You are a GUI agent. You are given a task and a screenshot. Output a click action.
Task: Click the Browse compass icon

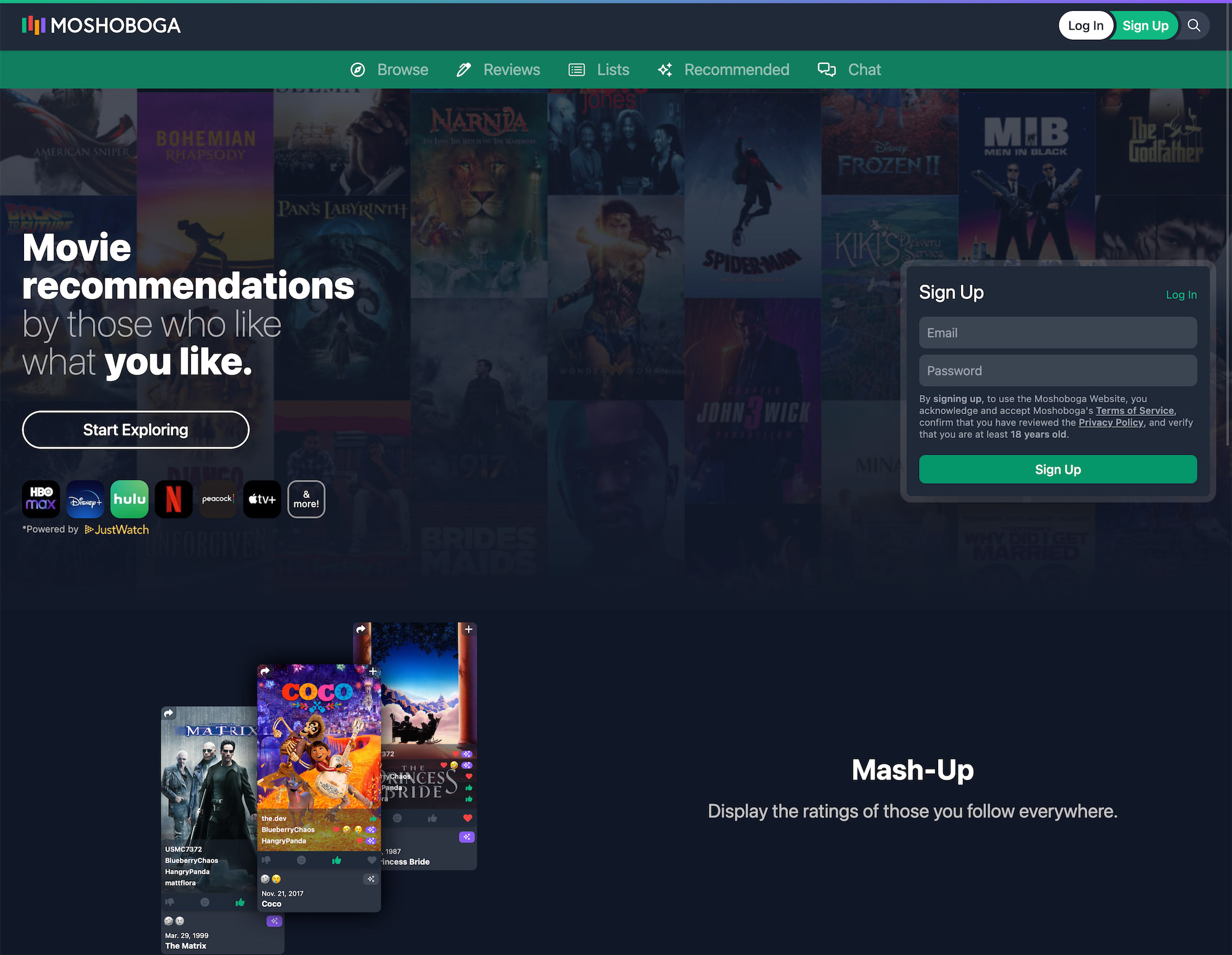(x=358, y=70)
